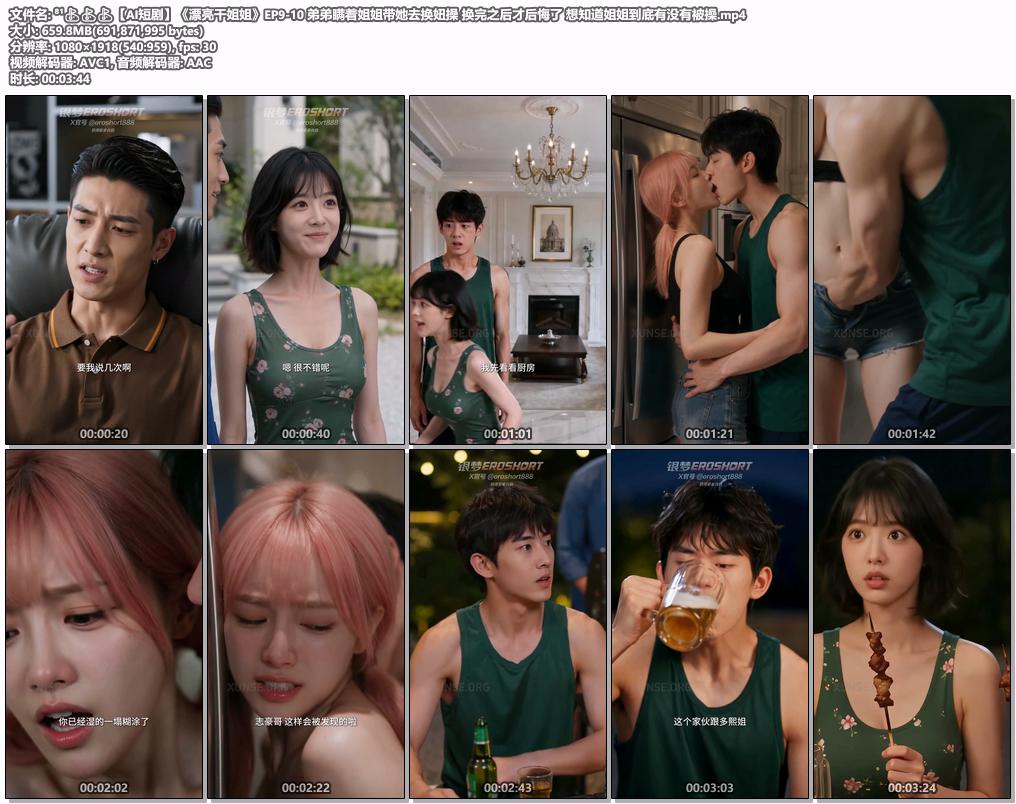Select the thumbnail stamped 00:01:42
This screenshot has width=1016, height=804.
[912, 270]
